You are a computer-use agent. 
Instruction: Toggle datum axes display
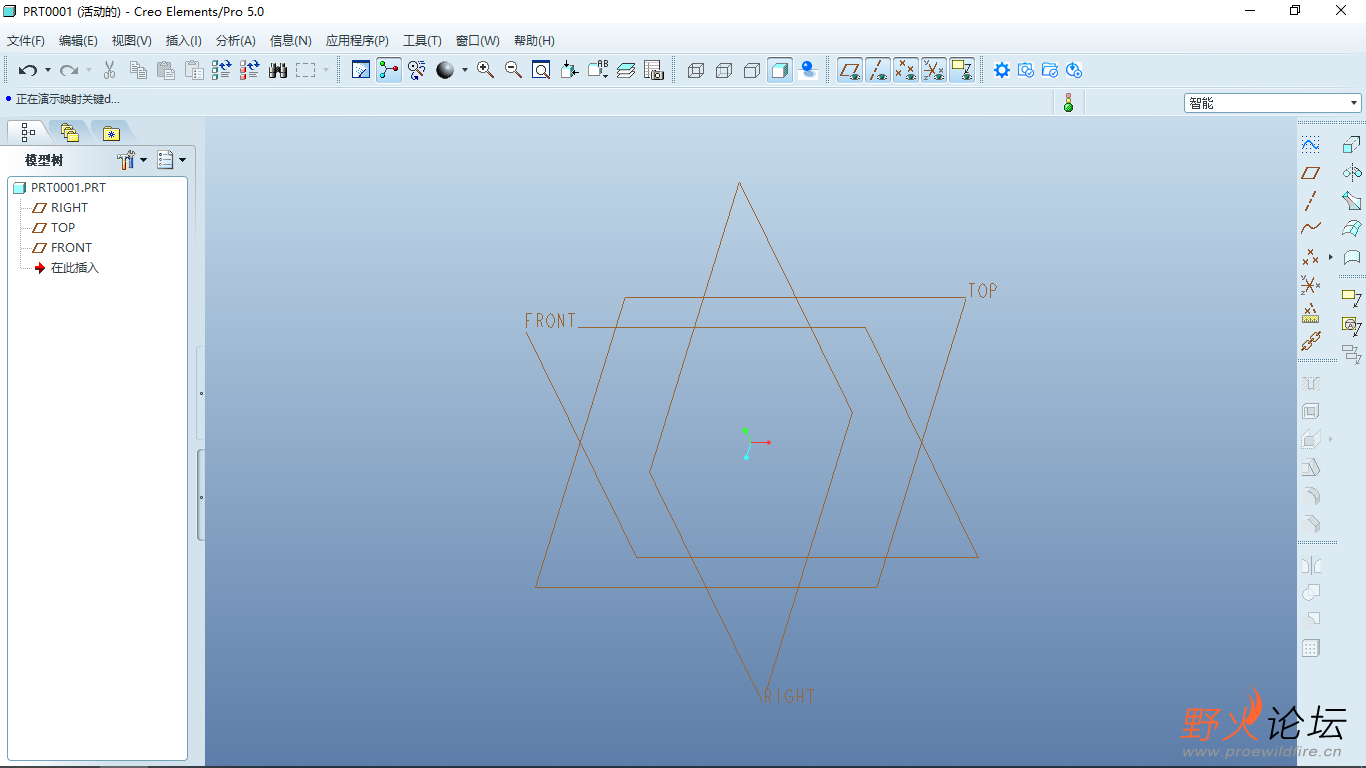(x=878, y=70)
